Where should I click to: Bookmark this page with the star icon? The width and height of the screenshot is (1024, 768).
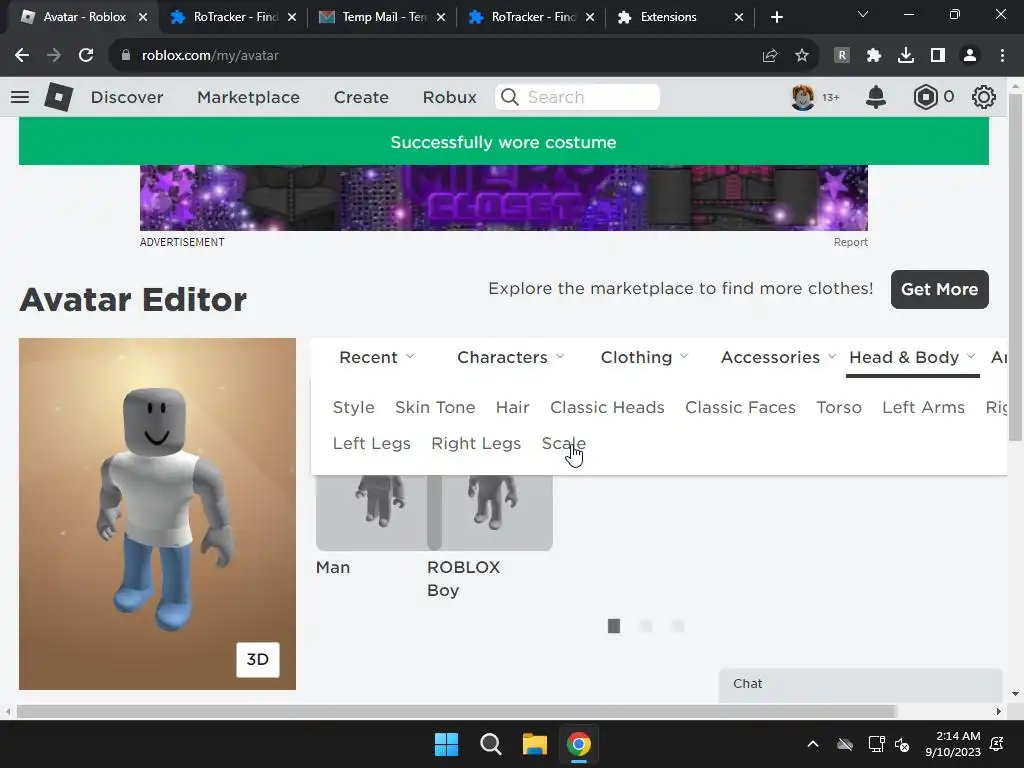(x=802, y=56)
